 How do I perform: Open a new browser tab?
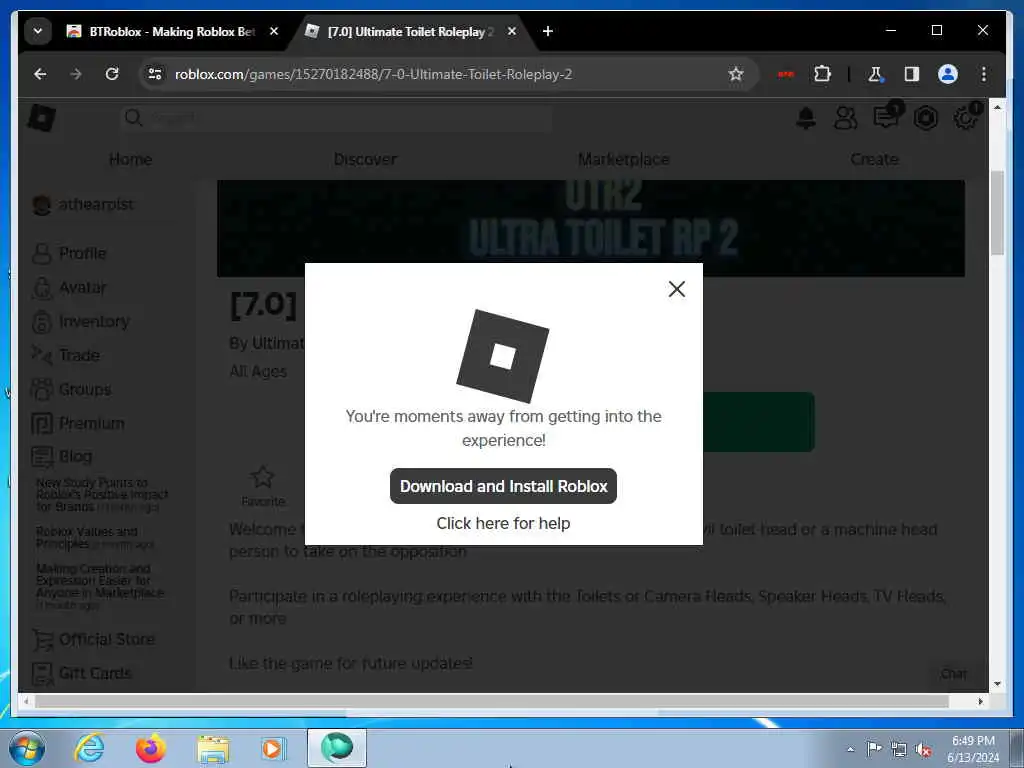[547, 31]
